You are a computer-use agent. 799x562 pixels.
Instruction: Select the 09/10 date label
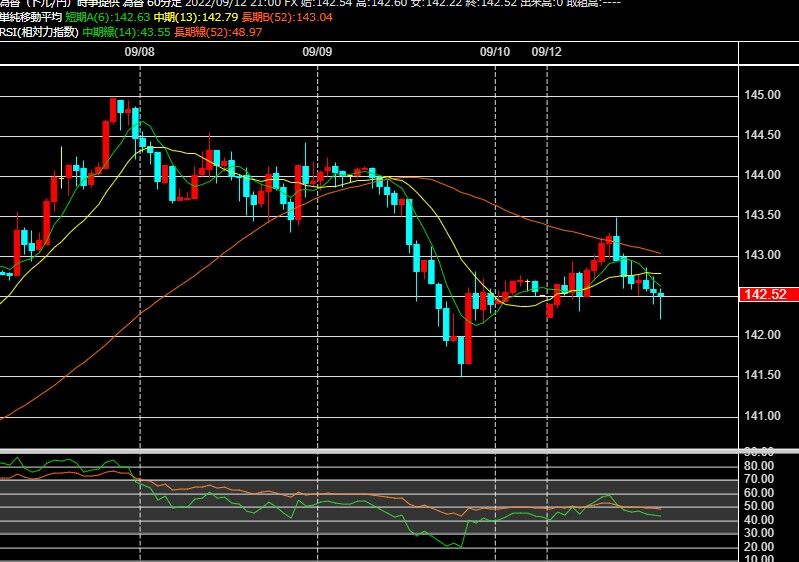pyautogui.click(x=495, y=52)
